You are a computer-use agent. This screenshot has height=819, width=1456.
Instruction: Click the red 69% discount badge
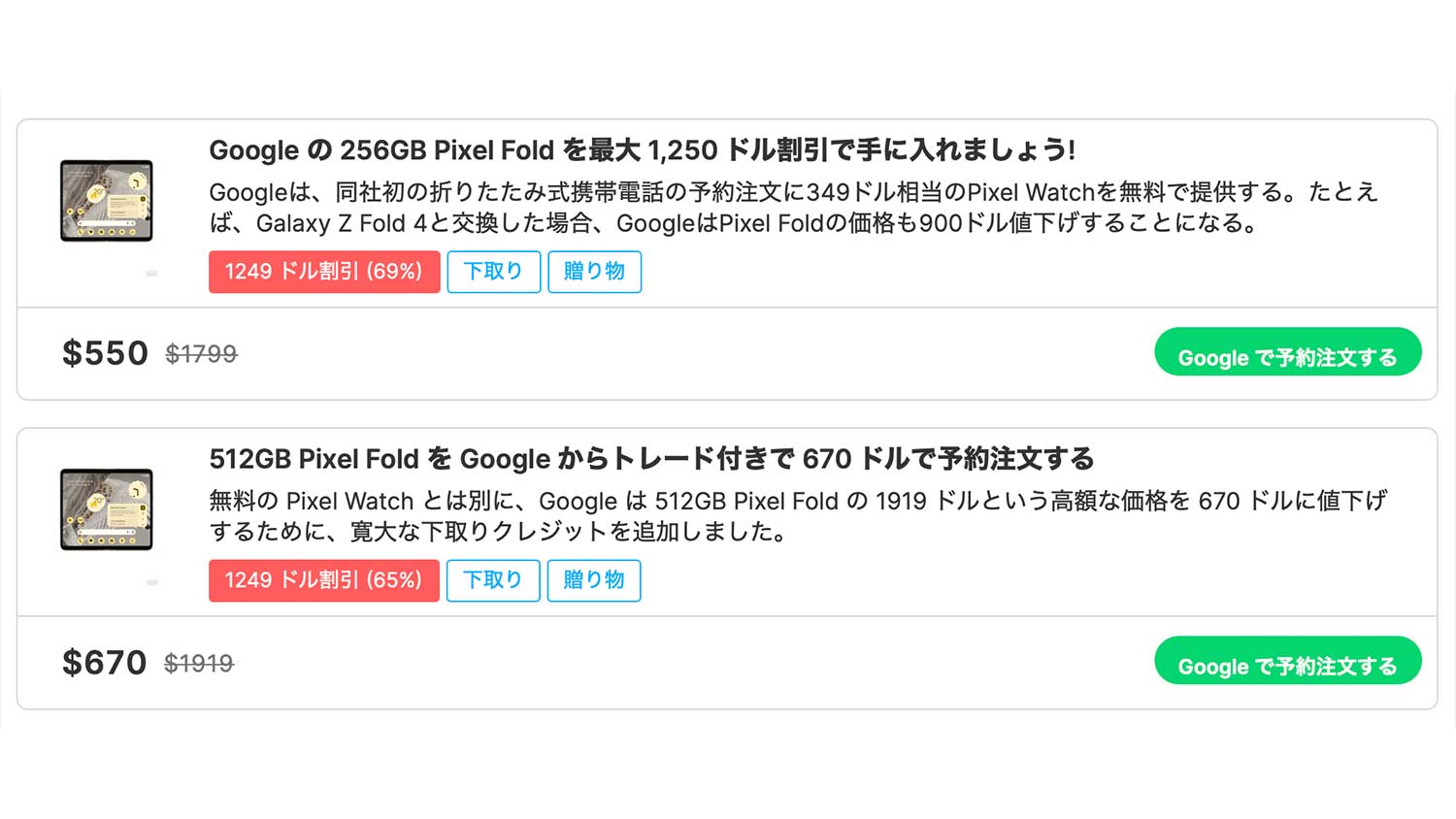point(324,272)
